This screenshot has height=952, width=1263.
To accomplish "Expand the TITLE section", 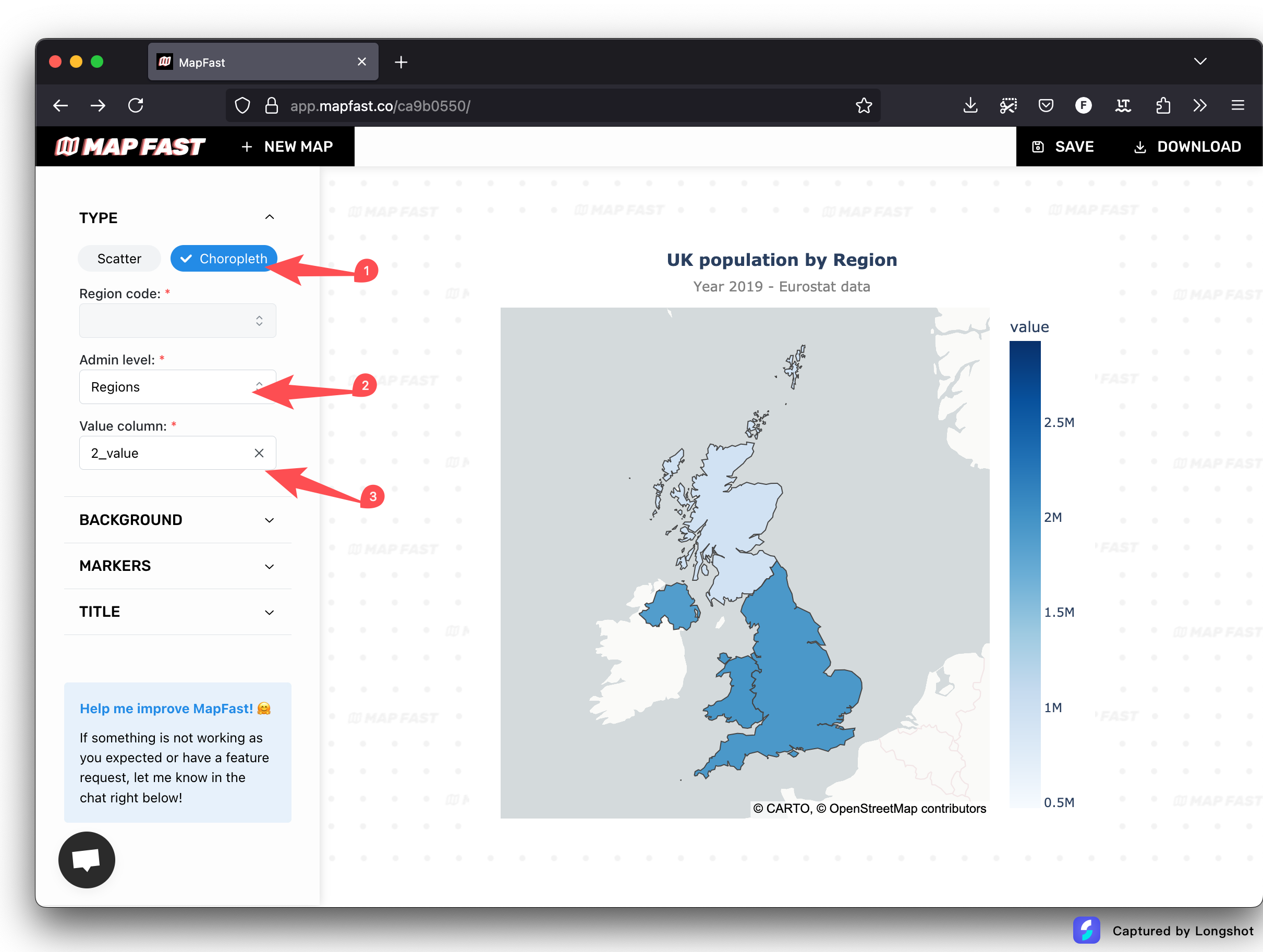I will (x=178, y=612).
